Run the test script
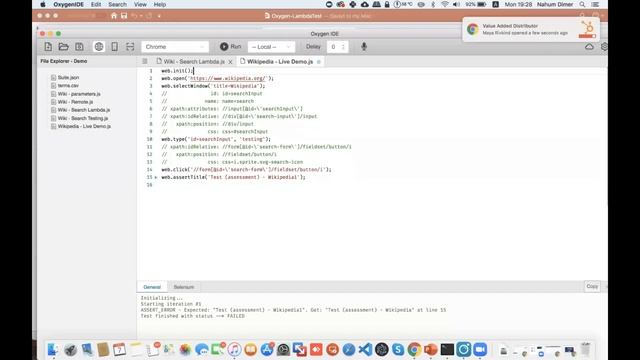 (x=230, y=47)
